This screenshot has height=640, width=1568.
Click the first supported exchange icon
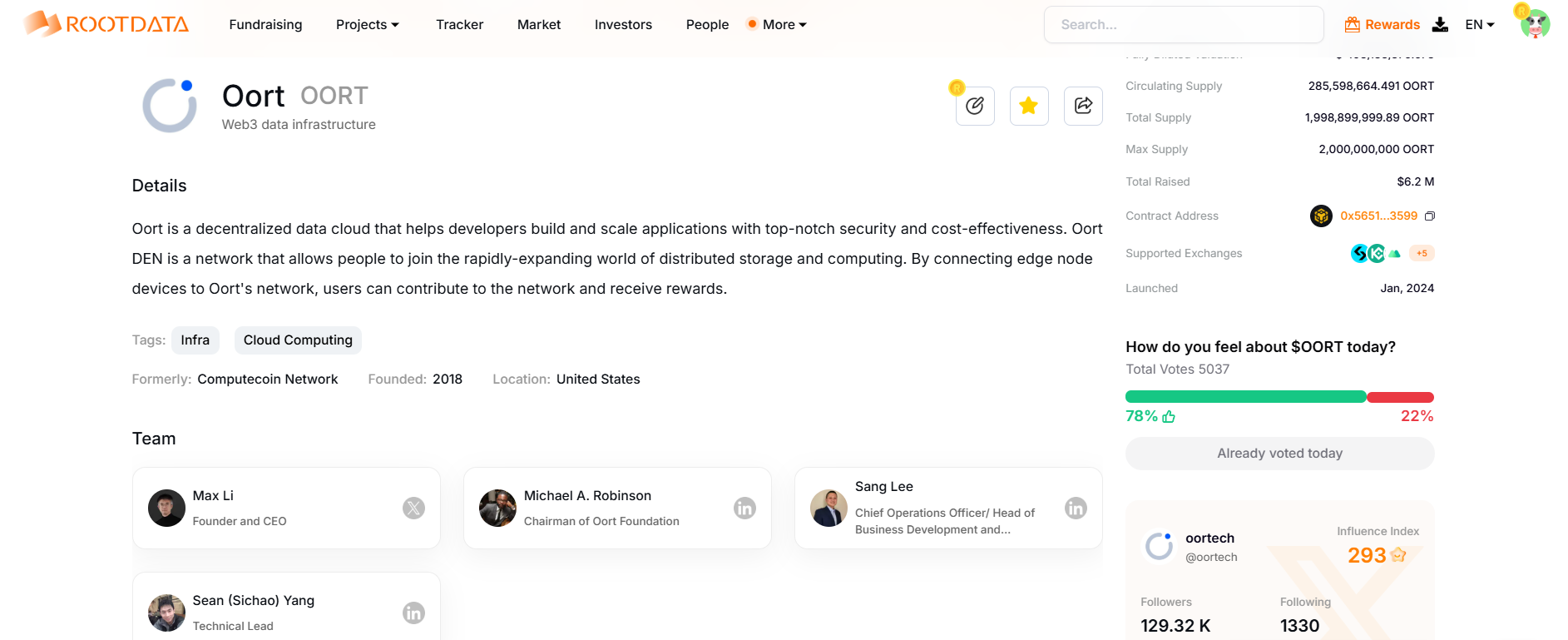pyautogui.click(x=1359, y=253)
